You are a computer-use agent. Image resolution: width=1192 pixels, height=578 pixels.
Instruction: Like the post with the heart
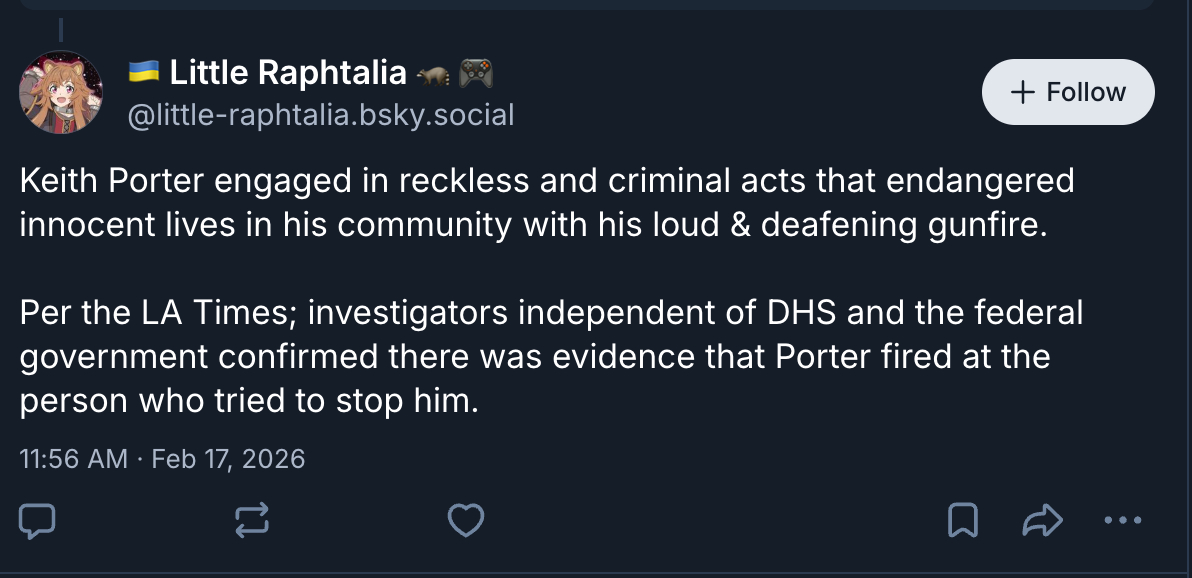(465, 519)
